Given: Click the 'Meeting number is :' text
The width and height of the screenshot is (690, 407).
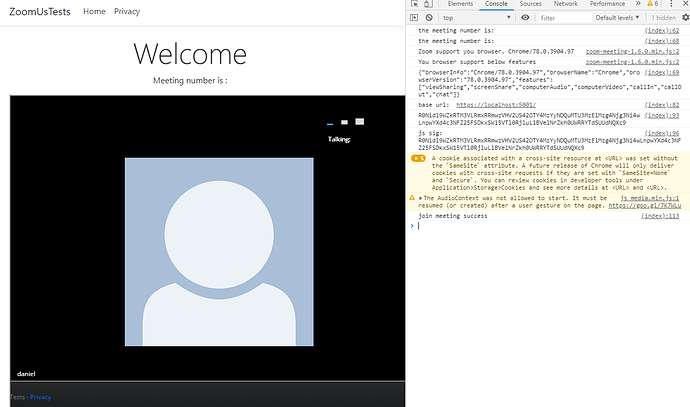Looking at the screenshot, I should click(190, 81).
